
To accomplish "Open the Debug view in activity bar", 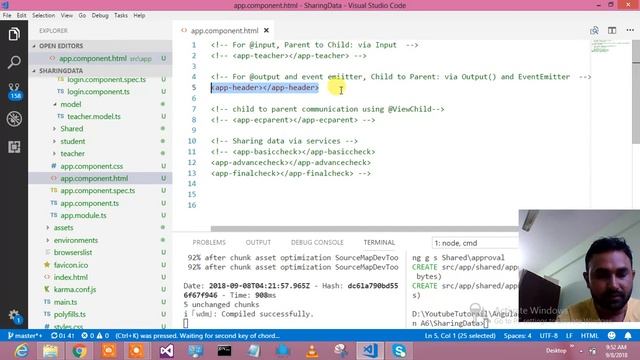I will [14, 119].
